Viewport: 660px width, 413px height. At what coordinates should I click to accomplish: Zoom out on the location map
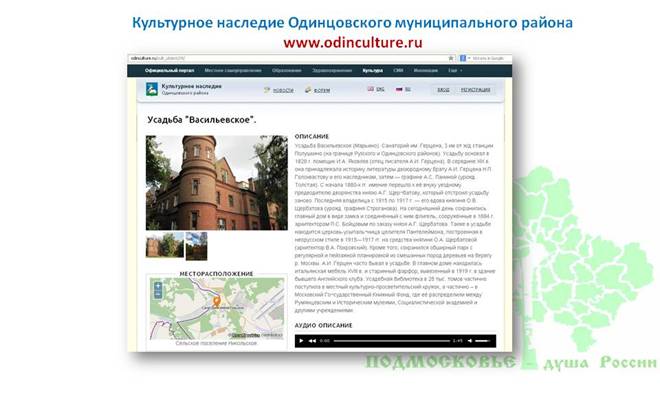point(158,294)
